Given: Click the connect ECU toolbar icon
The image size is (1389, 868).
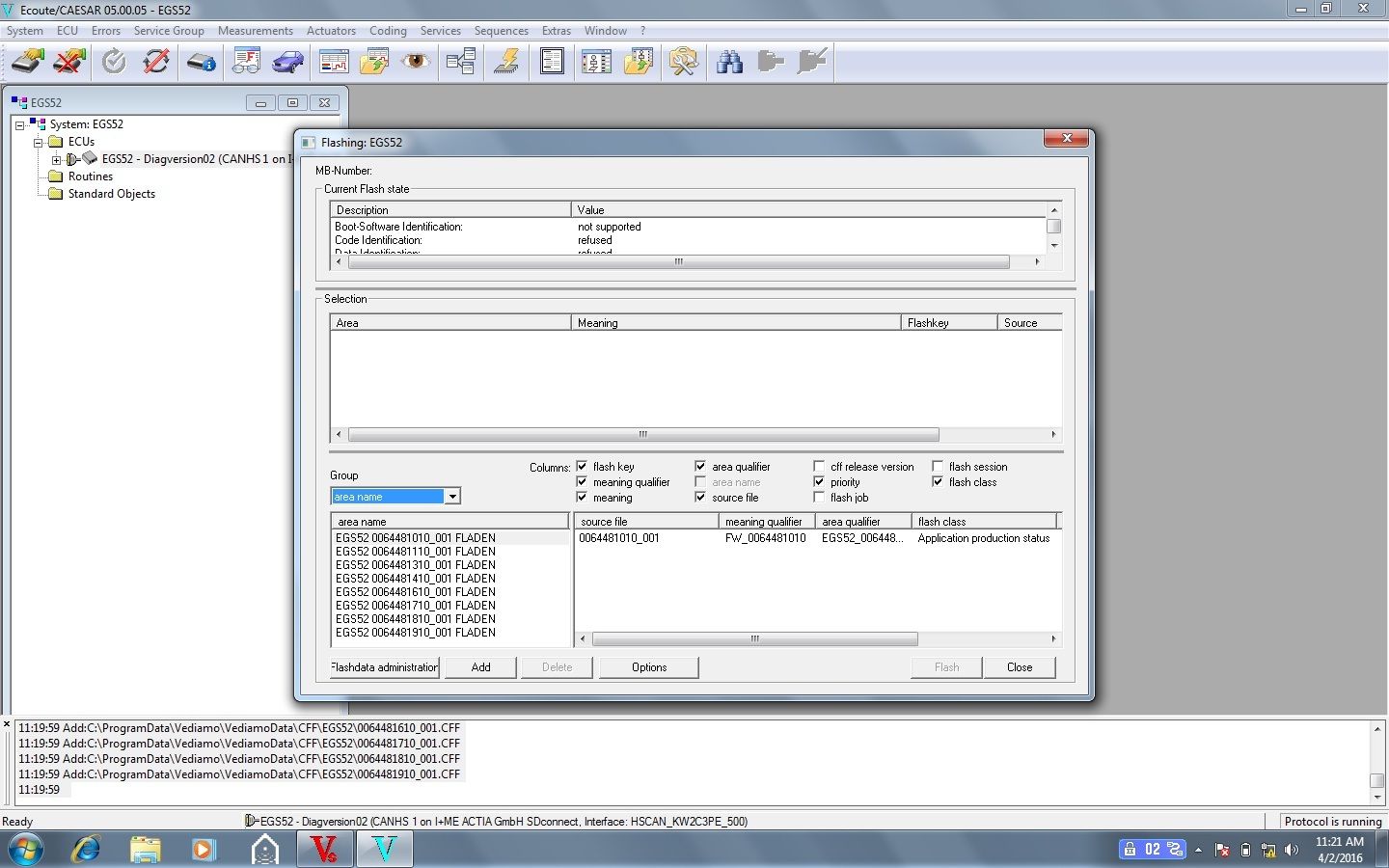Looking at the screenshot, I should tap(27, 63).
